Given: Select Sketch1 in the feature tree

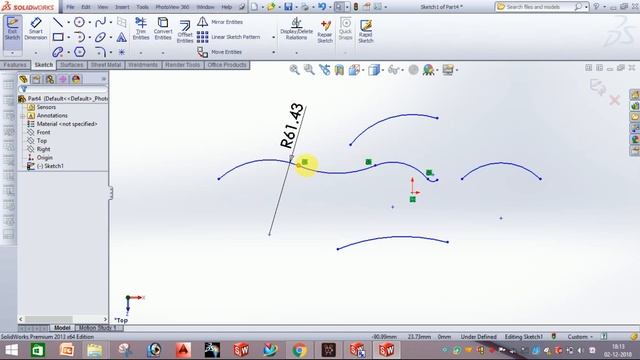Looking at the screenshot, I should click(50, 166).
